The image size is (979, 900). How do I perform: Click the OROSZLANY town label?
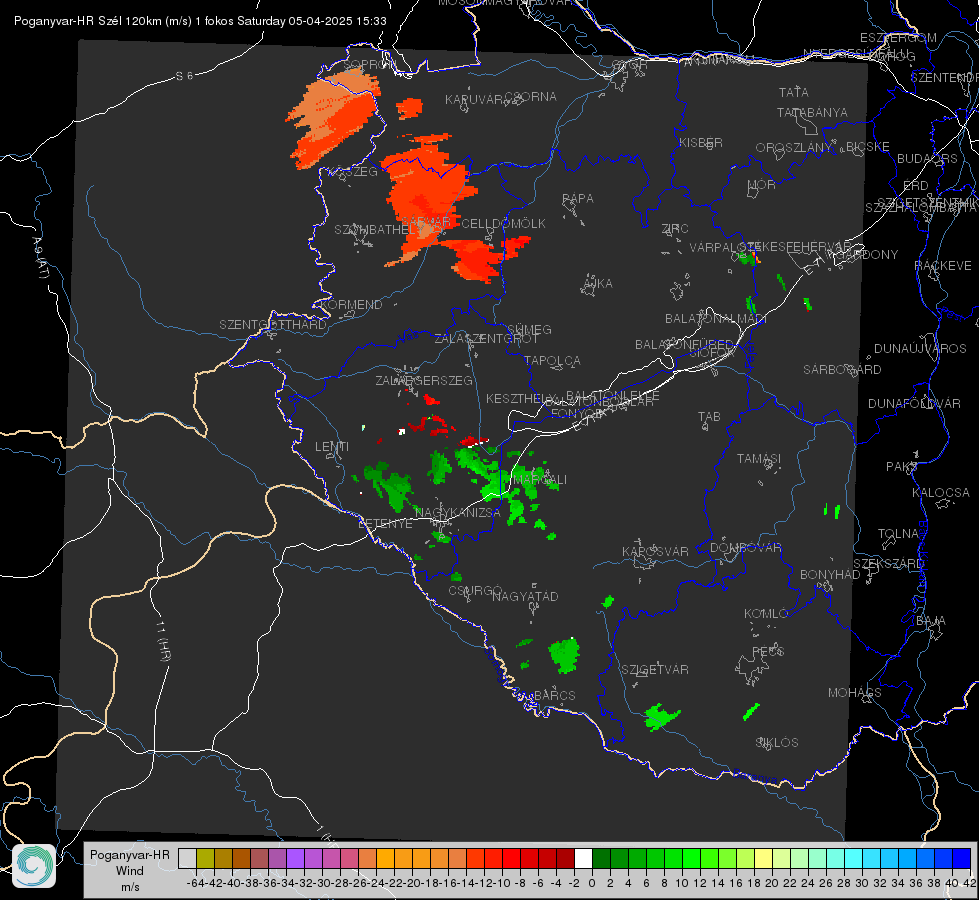tap(794, 148)
